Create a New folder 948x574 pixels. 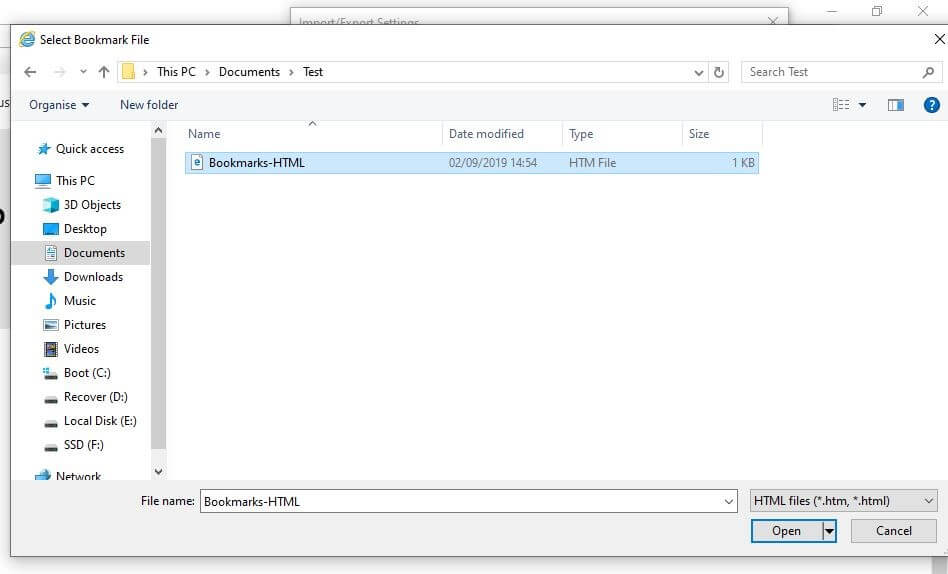point(149,105)
